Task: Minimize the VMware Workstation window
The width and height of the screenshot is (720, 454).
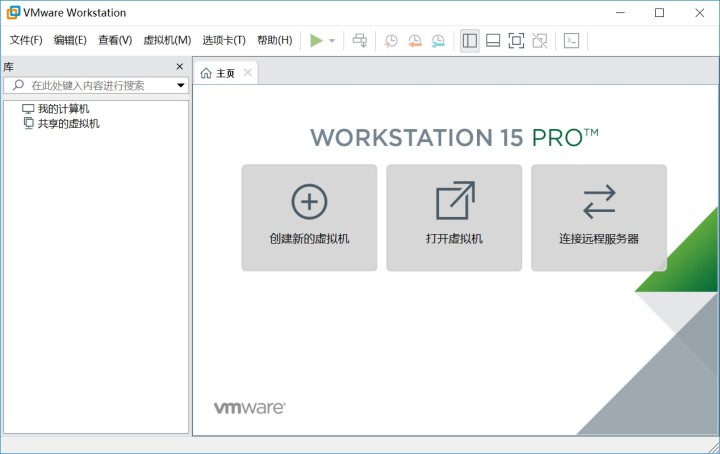Action: pos(620,13)
